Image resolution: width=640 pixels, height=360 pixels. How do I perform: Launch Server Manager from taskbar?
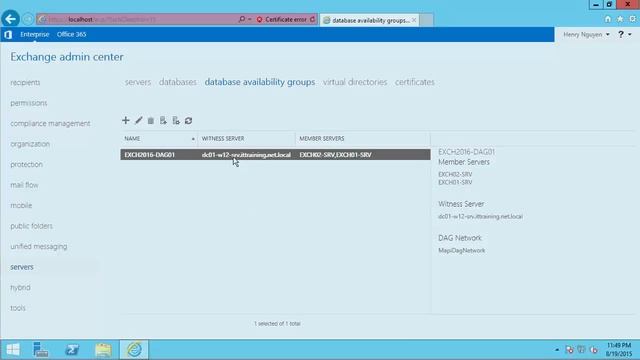[40, 349]
